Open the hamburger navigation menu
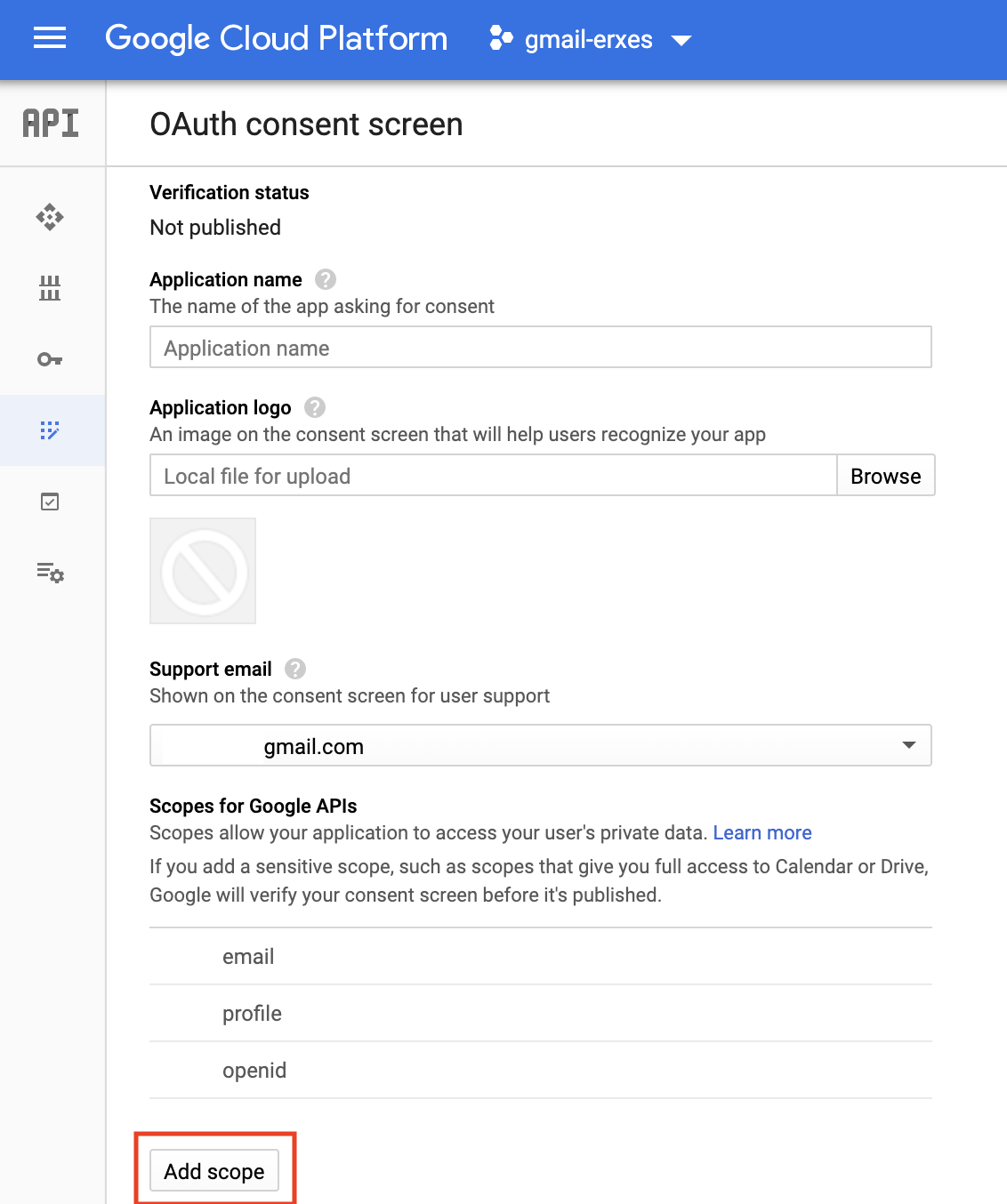Image resolution: width=1007 pixels, height=1204 pixels. pyautogui.click(x=50, y=38)
